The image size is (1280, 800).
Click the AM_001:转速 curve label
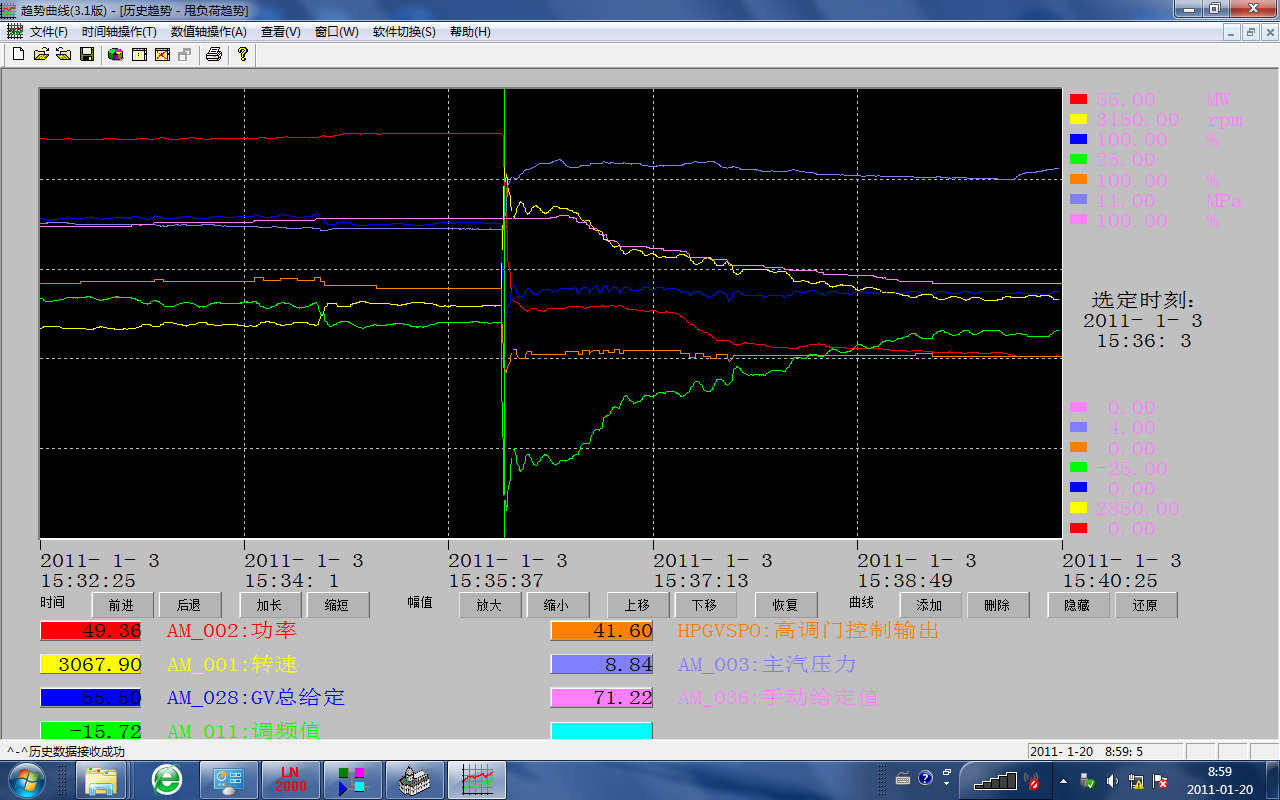point(232,664)
